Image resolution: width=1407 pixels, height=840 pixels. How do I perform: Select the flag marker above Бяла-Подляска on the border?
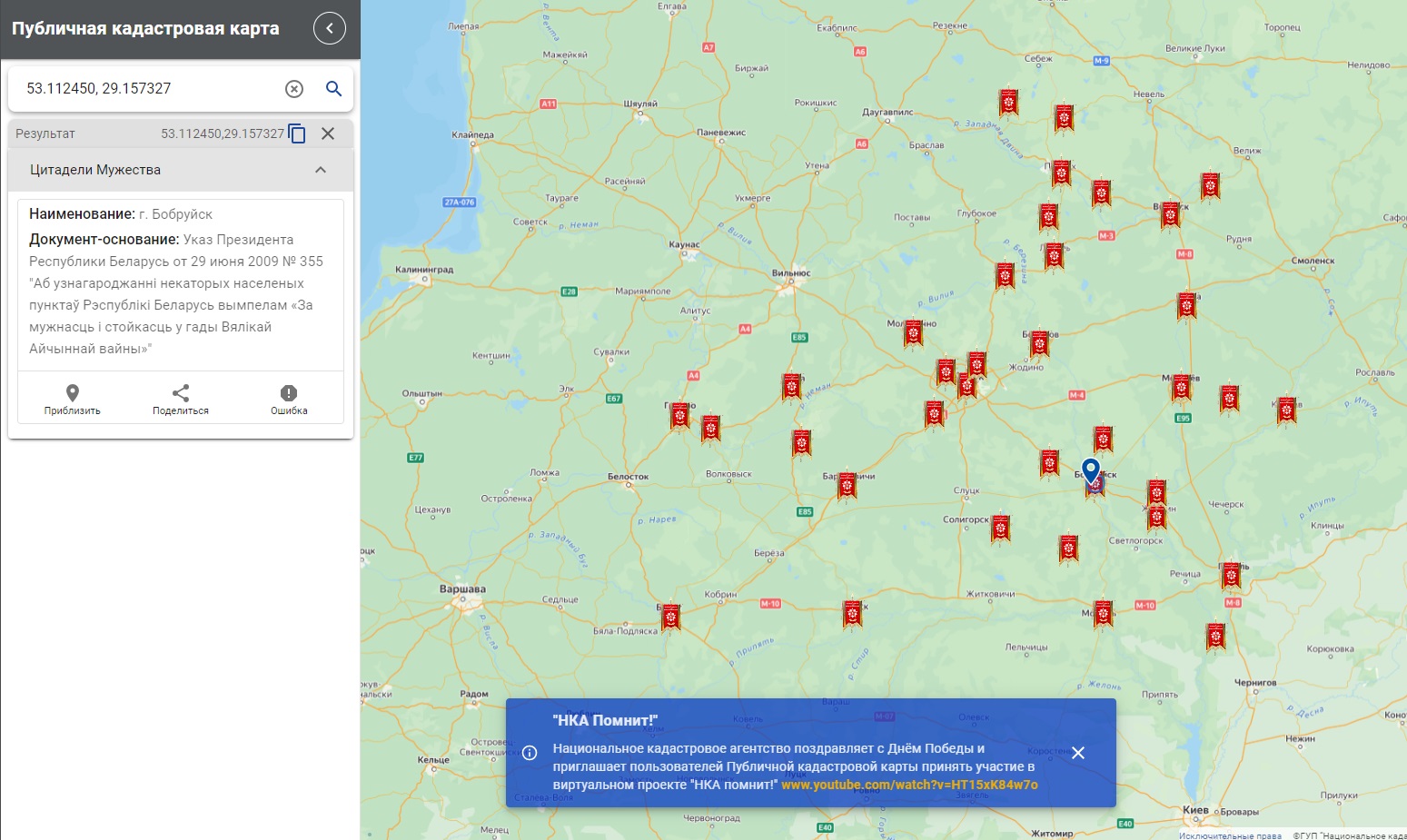[x=670, y=618]
